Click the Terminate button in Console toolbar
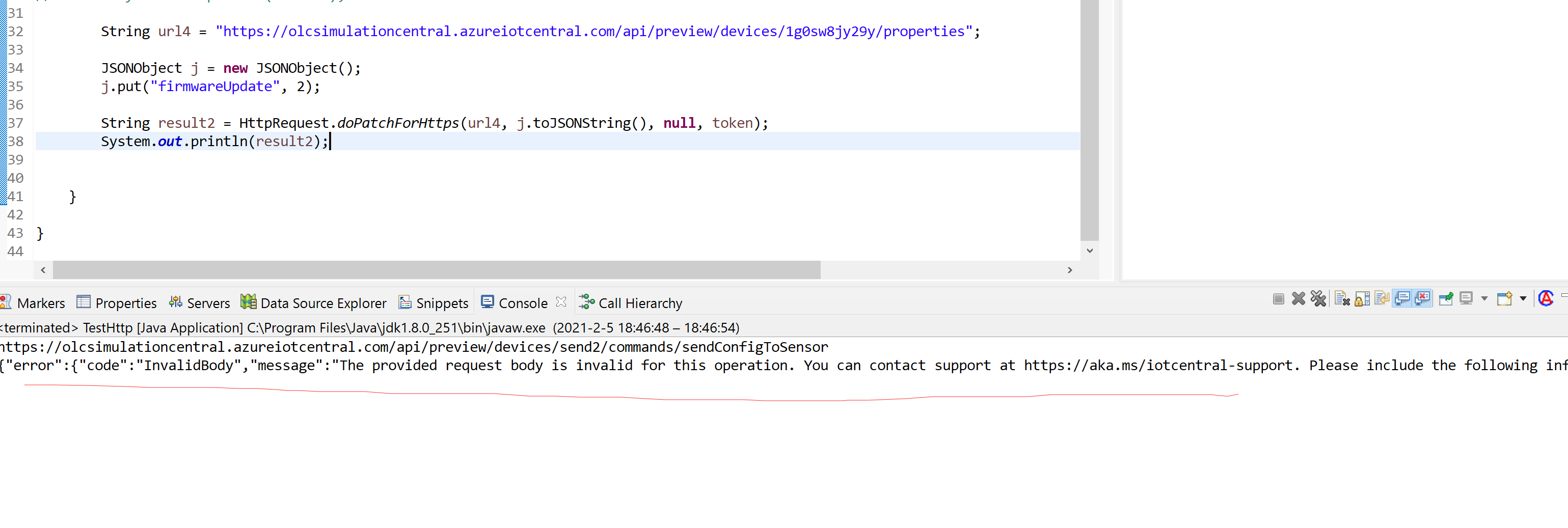 1278,299
